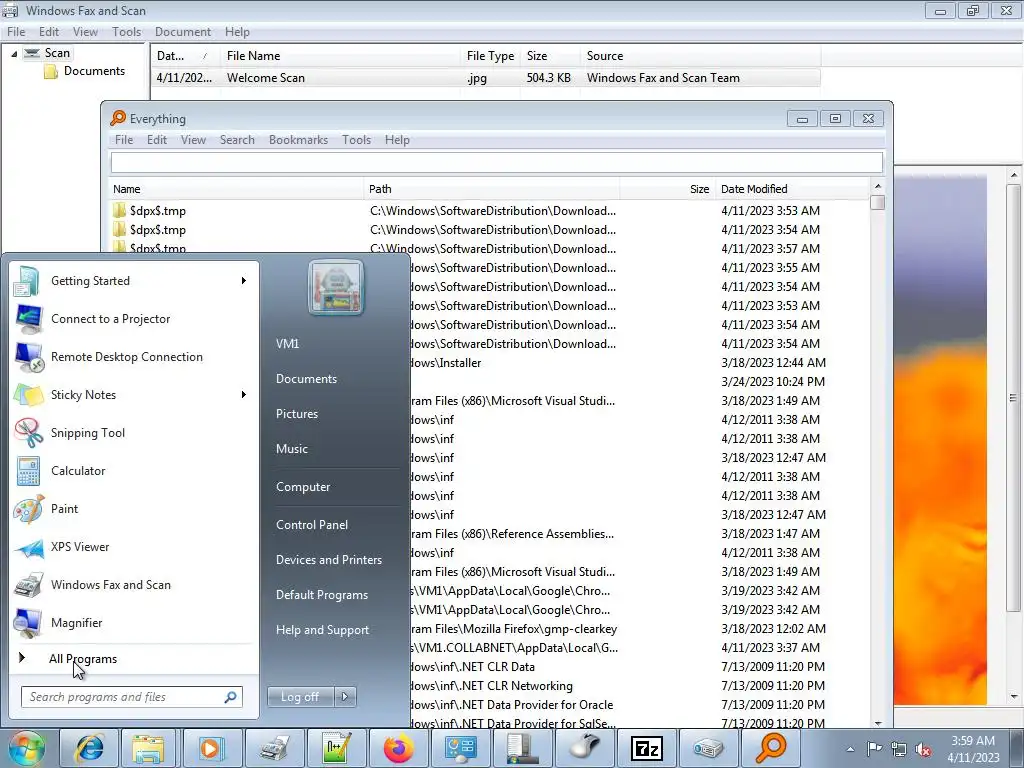Show hidden tray icons arrow

click(x=850, y=749)
